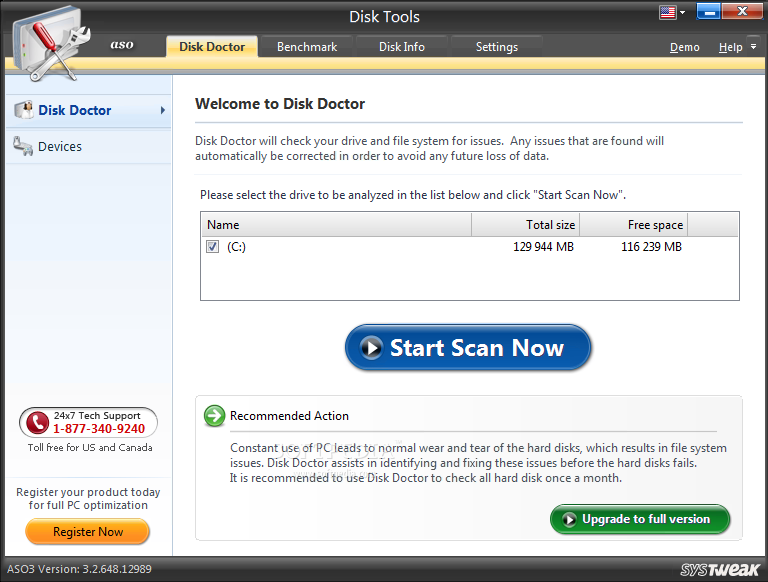Sort by the Total size column header
Screen dimensions: 768x582
point(526,224)
